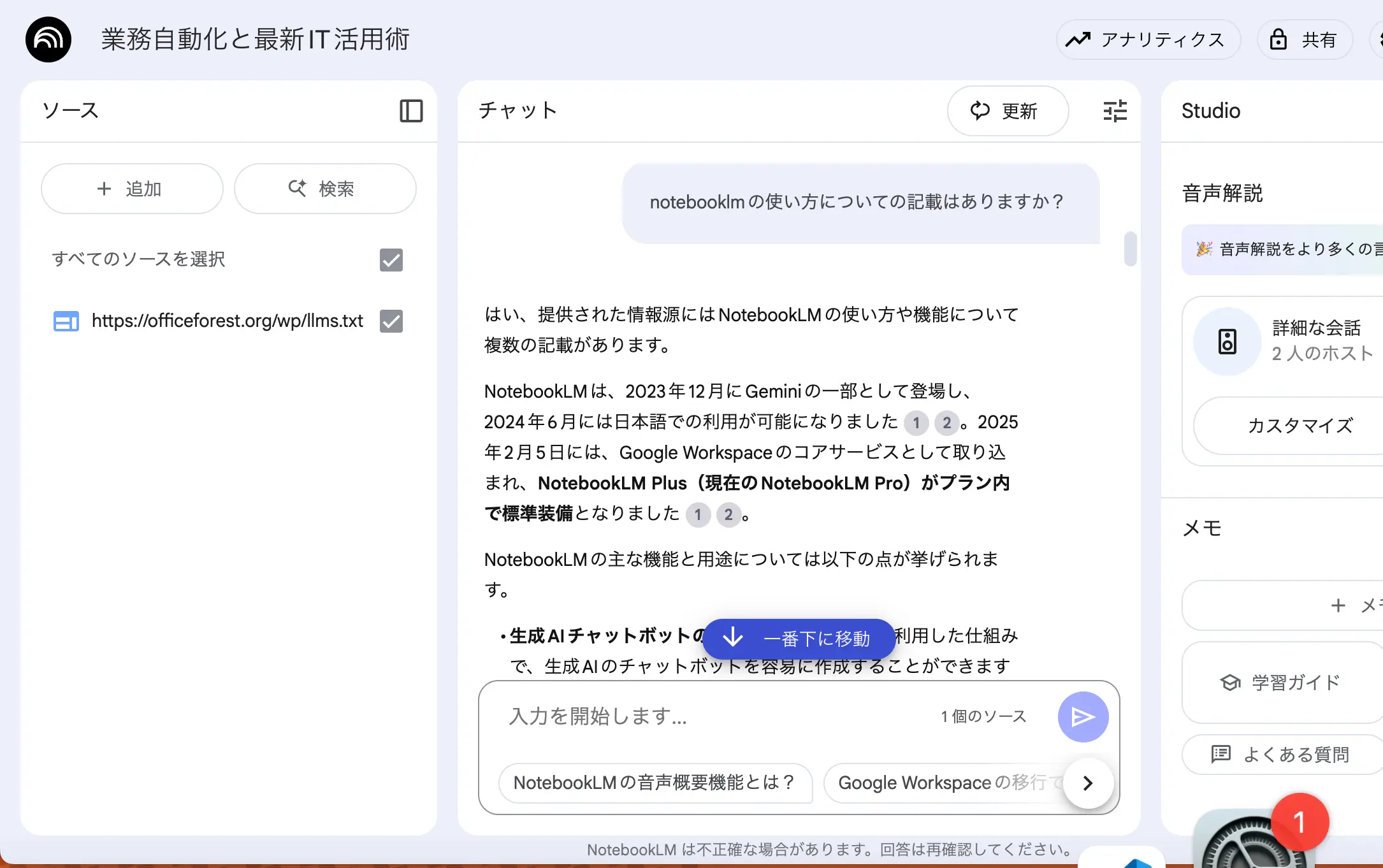
Task: Click the down arrow icon on 一番下に移動
Action: point(733,637)
